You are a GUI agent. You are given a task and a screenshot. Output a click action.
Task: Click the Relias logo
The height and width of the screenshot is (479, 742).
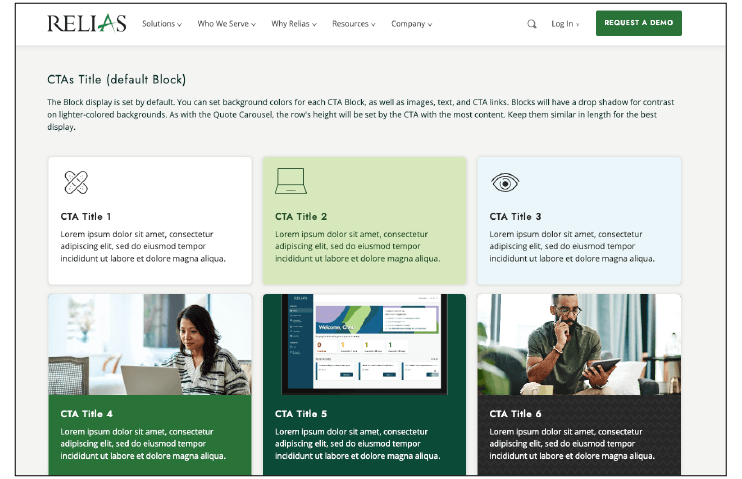tap(87, 23)
